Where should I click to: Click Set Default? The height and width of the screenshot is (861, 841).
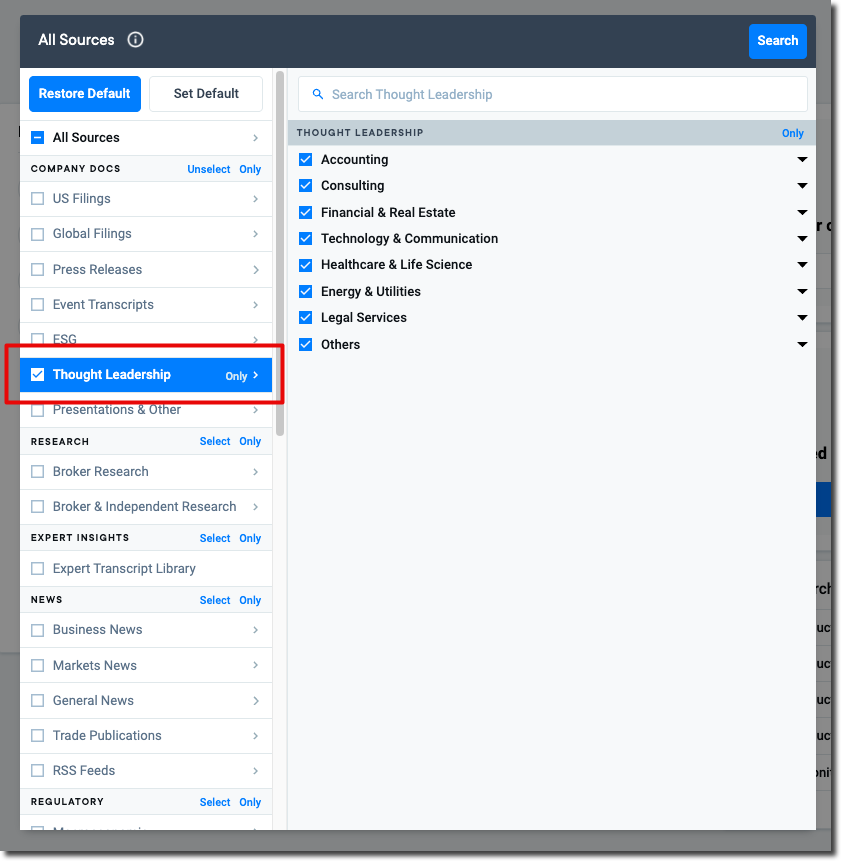pos(205,93)
